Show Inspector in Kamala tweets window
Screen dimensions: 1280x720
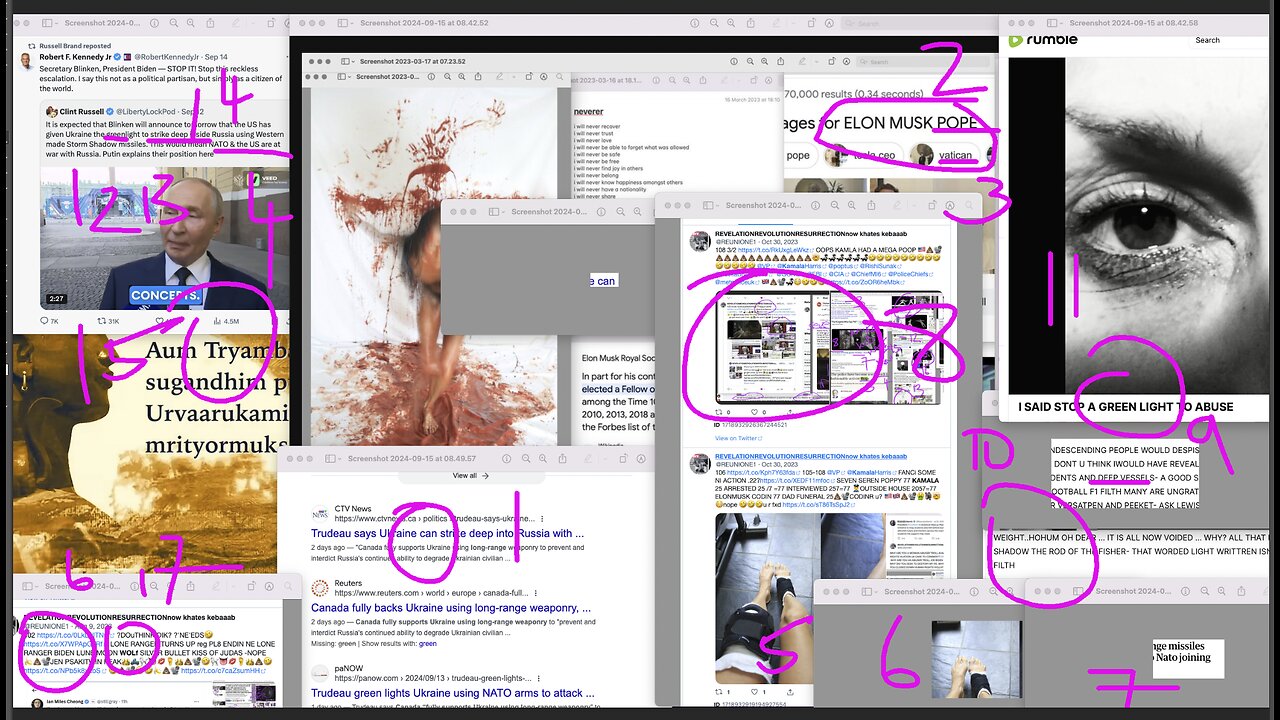click(x=815, y=205)
